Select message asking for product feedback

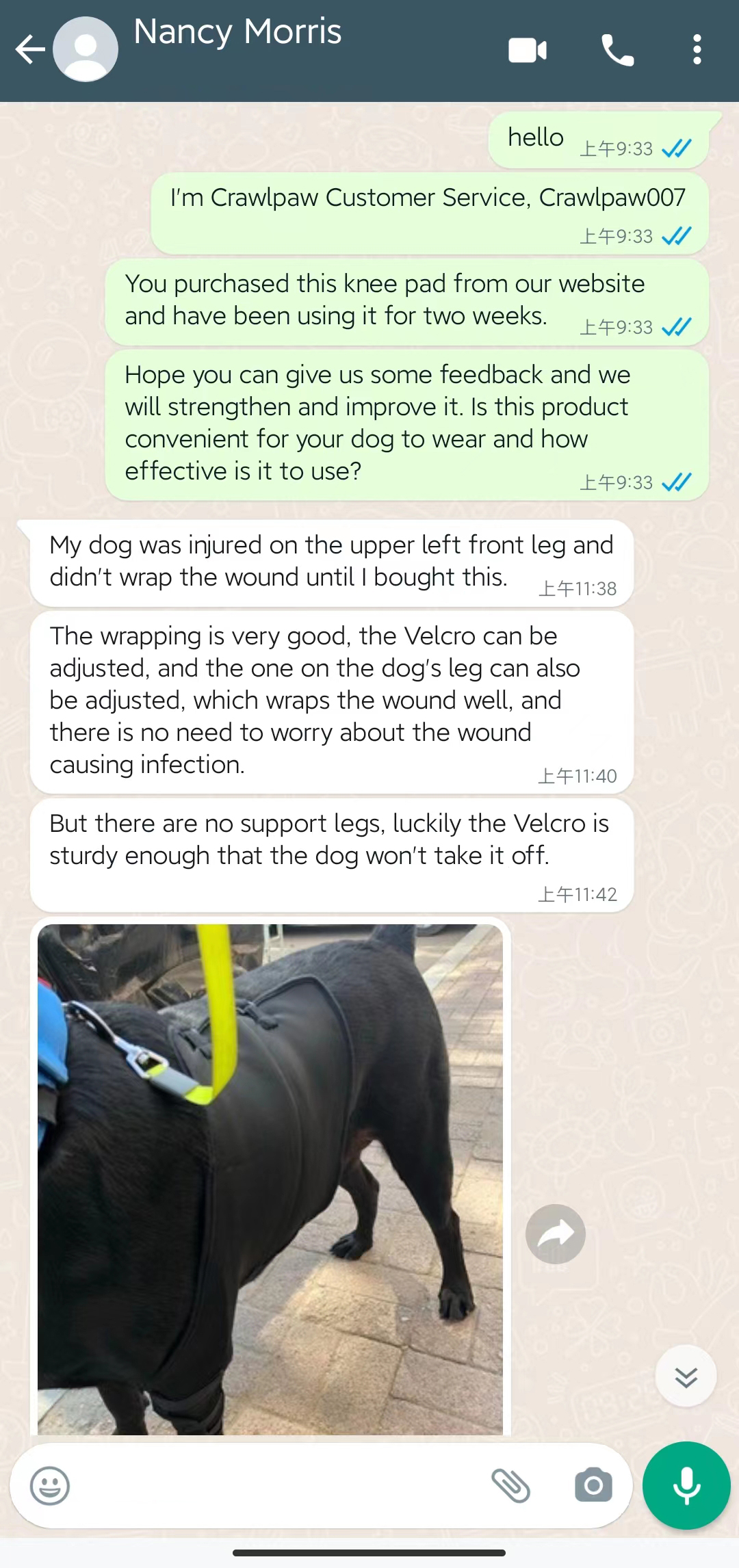click(x=407, y=425)
